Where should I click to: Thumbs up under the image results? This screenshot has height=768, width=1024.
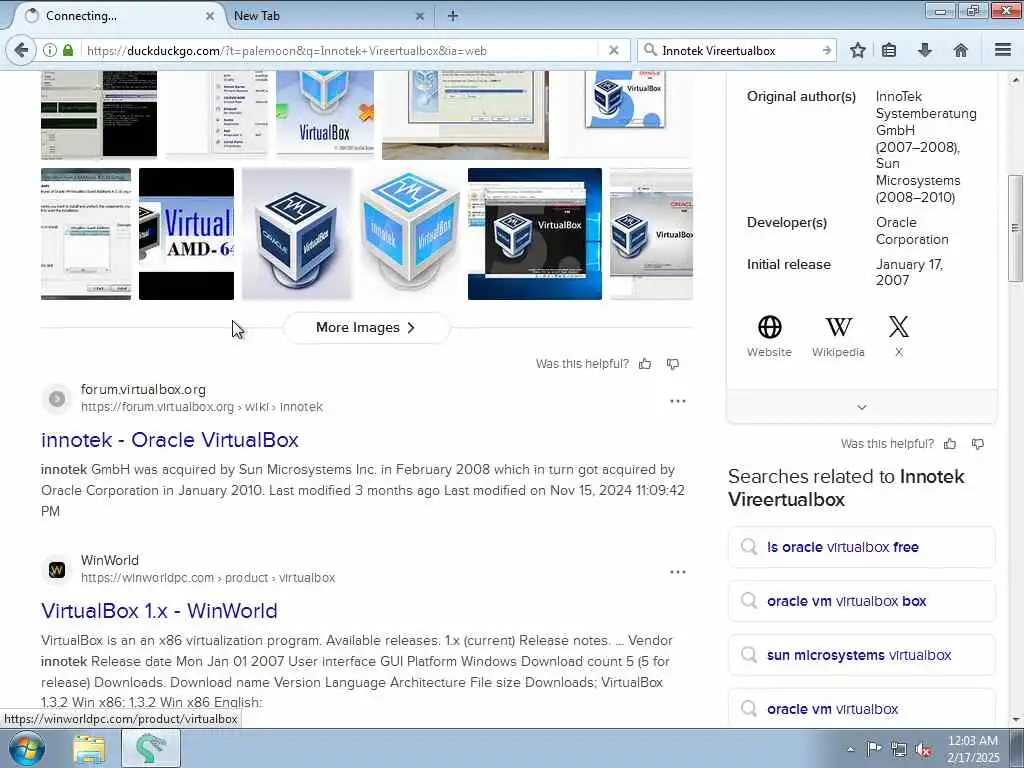(645, 364)
